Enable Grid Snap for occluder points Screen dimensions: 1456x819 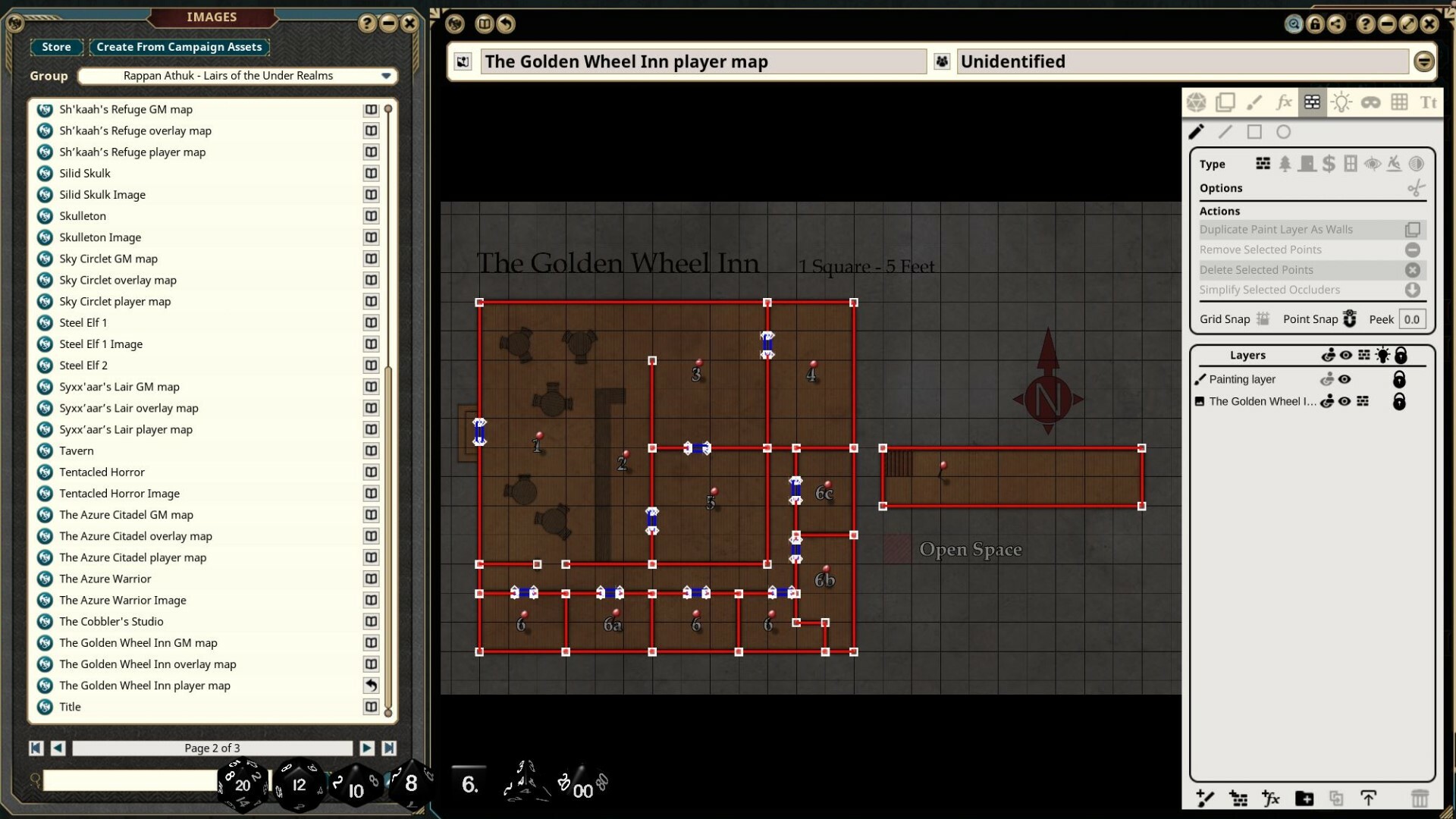tap(1263, 318)
